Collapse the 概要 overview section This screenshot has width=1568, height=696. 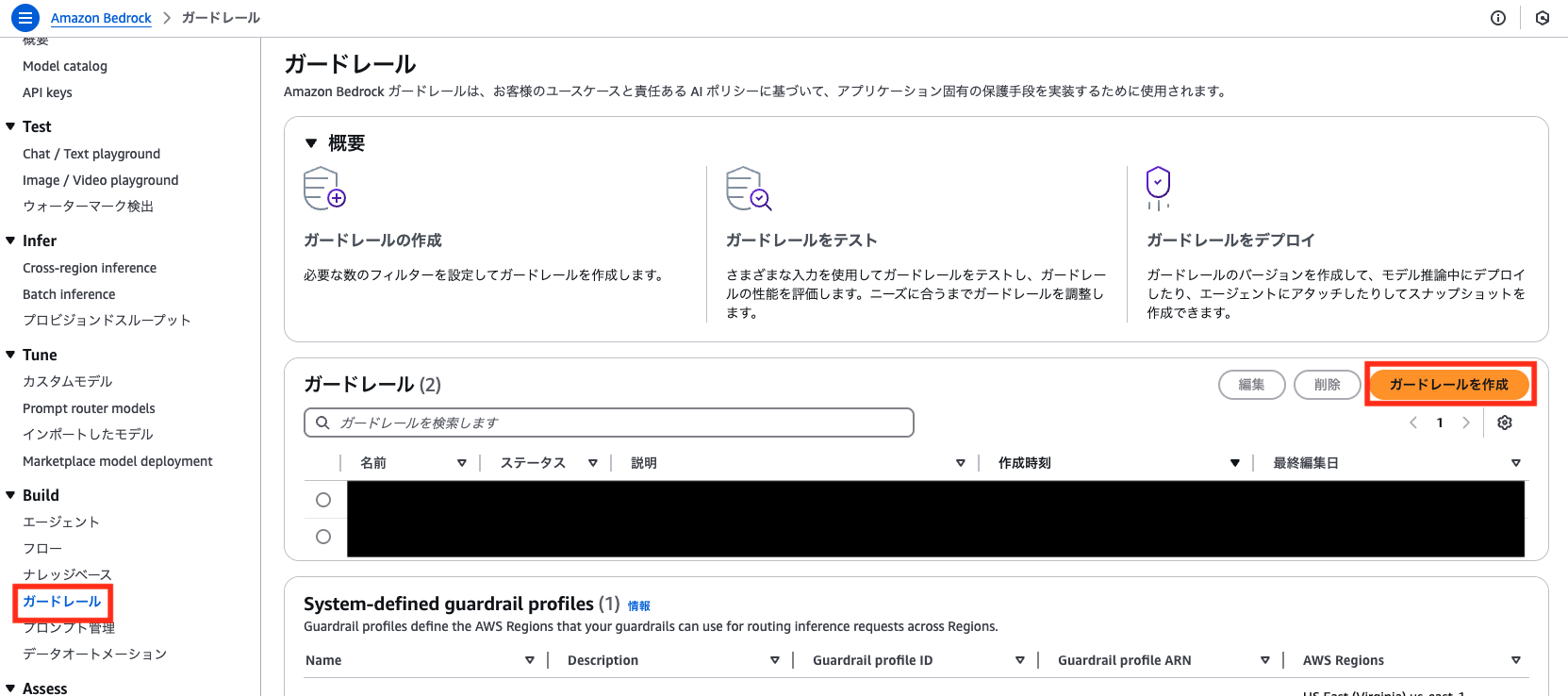[x=311, y=143]
